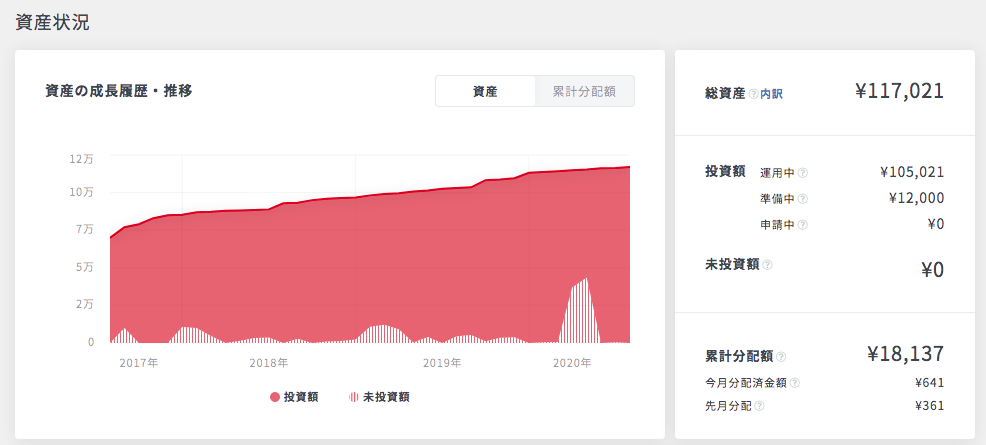
Task: Click the help icon beside 累計分配額 total
Action: point(781,356)
